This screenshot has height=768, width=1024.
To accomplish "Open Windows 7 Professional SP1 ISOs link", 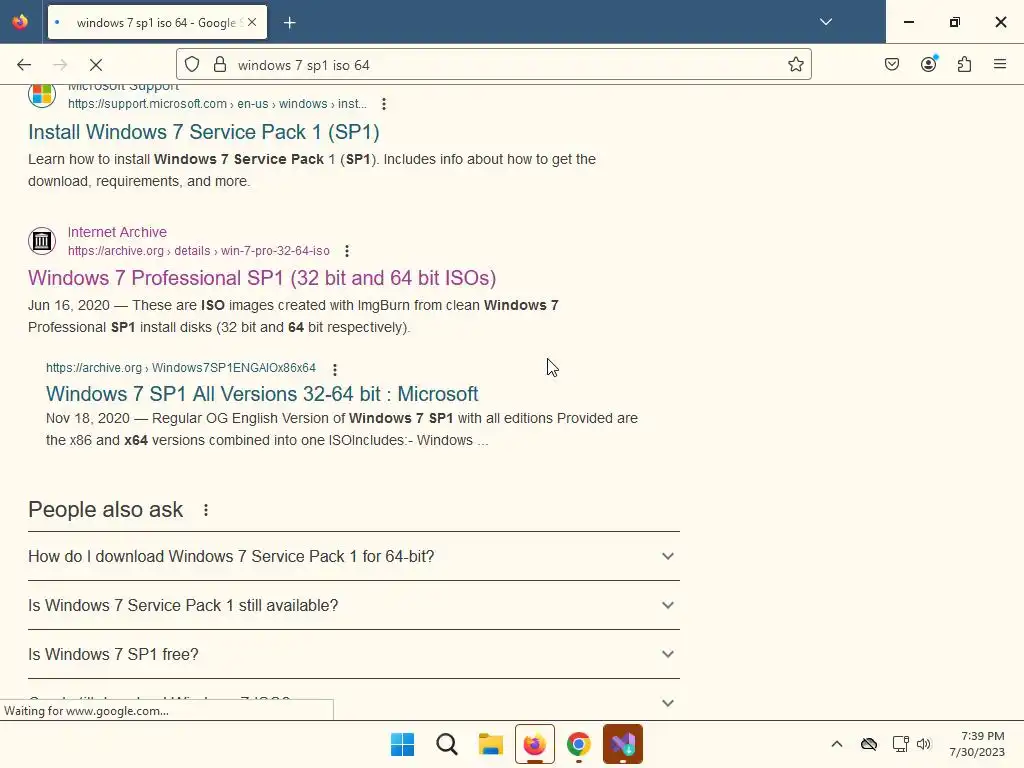I will click(x=262, y=278).
